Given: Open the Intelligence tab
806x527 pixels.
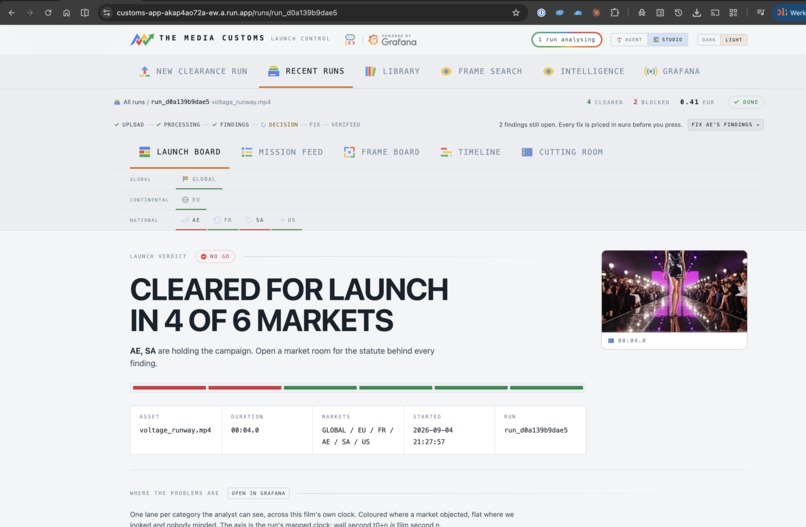Looking at the screenshot, I should 583,71.
